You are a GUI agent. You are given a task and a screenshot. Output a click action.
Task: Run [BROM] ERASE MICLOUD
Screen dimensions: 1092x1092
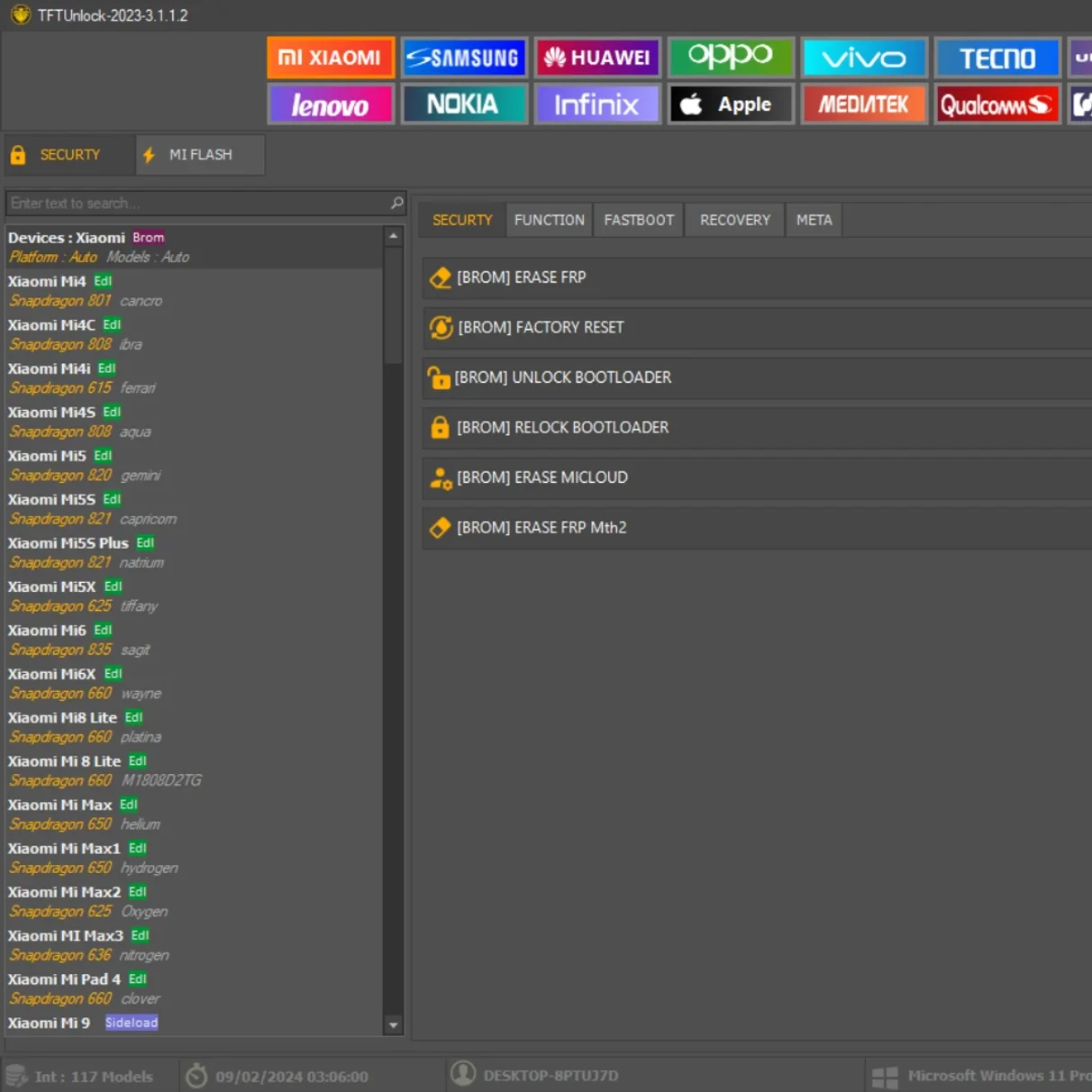[757, 478]
